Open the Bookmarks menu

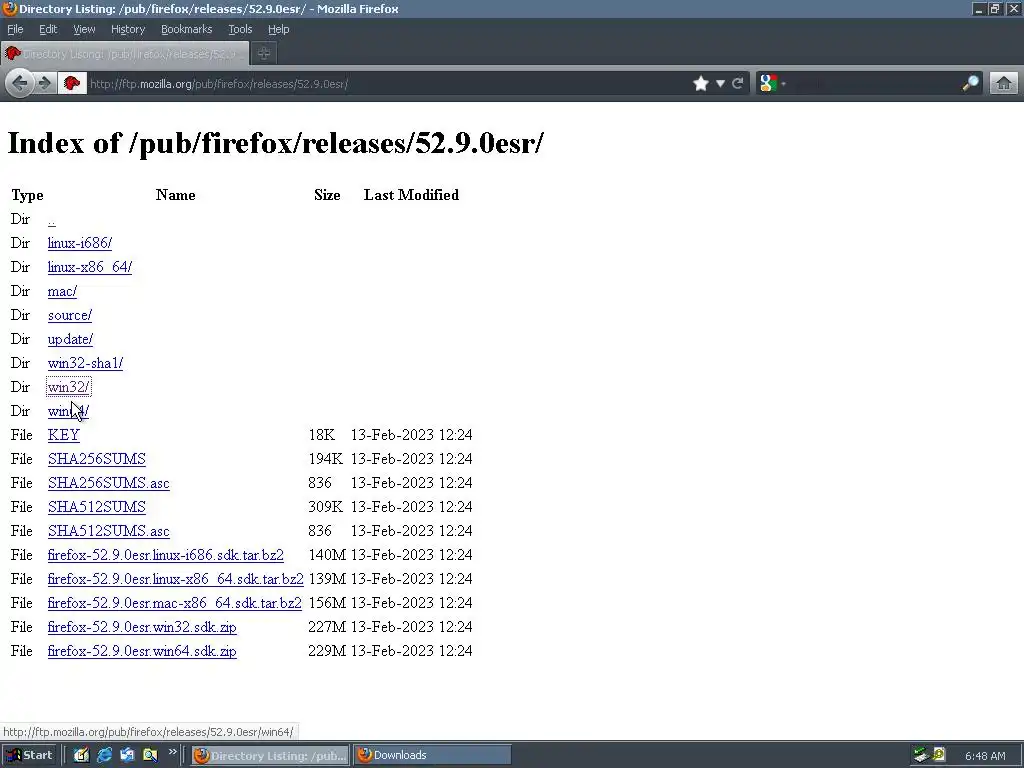click(x=186, y=29)
